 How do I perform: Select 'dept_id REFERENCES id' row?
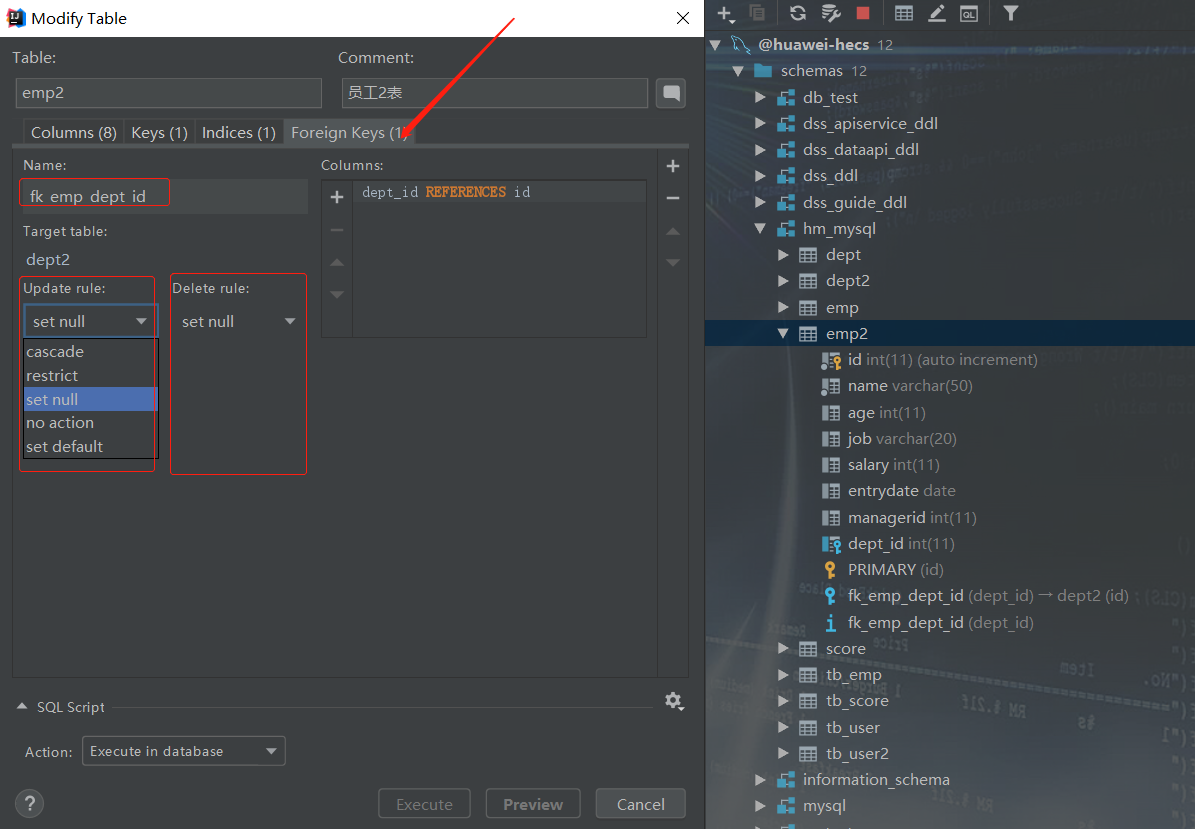(x=499, y=192)
